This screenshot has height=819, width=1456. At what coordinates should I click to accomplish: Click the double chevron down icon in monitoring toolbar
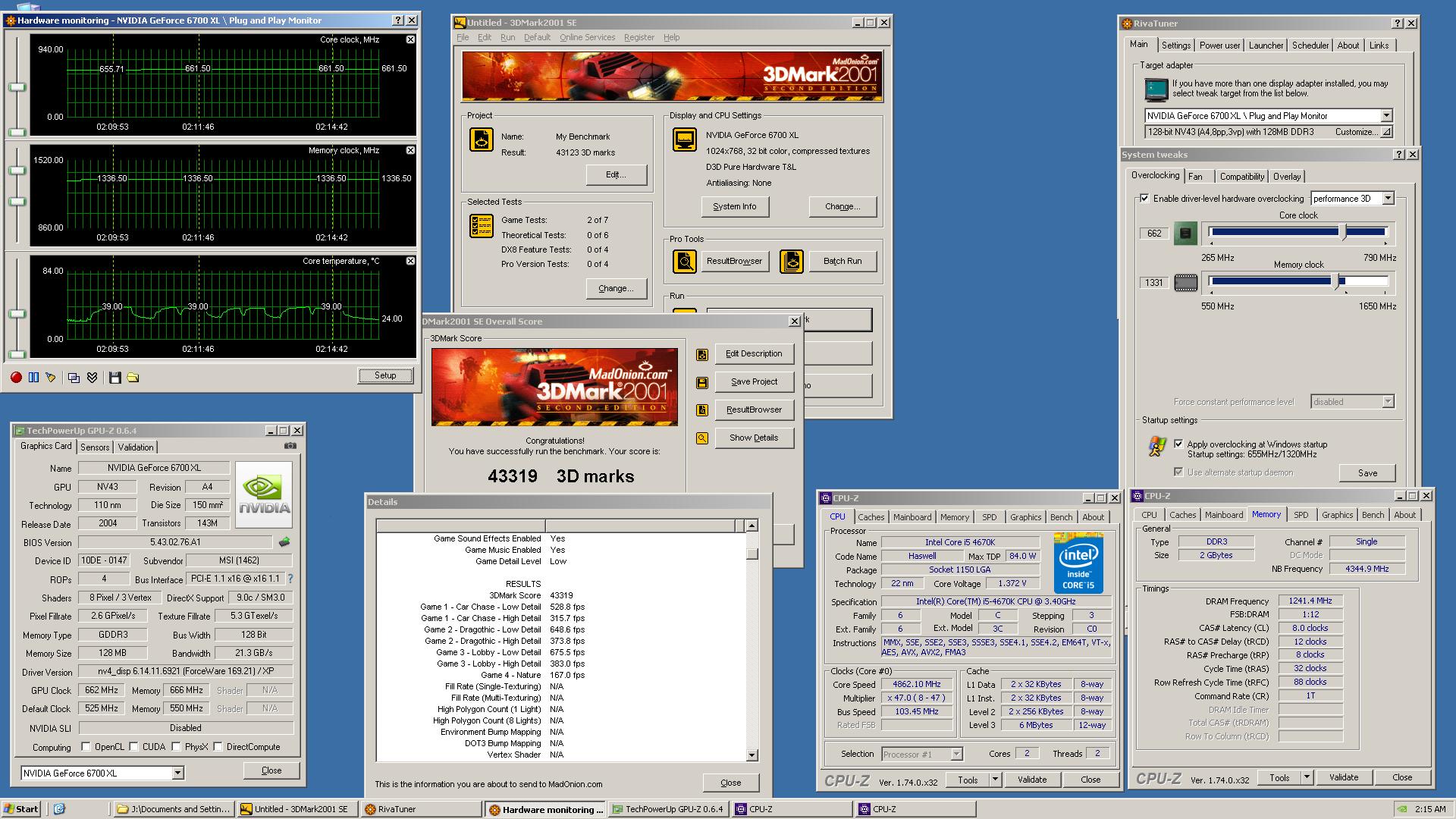pyautogui.click(x=93, y=377)
